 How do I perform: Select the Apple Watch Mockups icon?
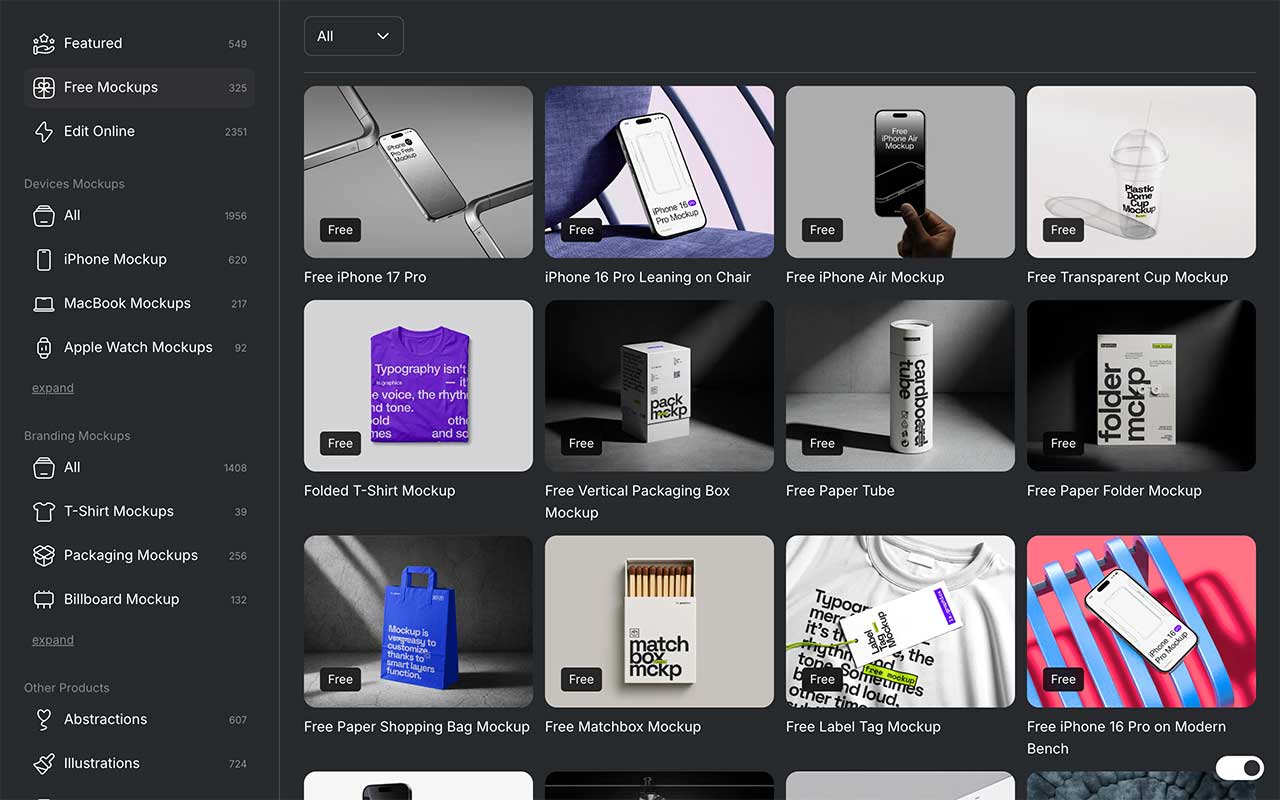[43, 347]
